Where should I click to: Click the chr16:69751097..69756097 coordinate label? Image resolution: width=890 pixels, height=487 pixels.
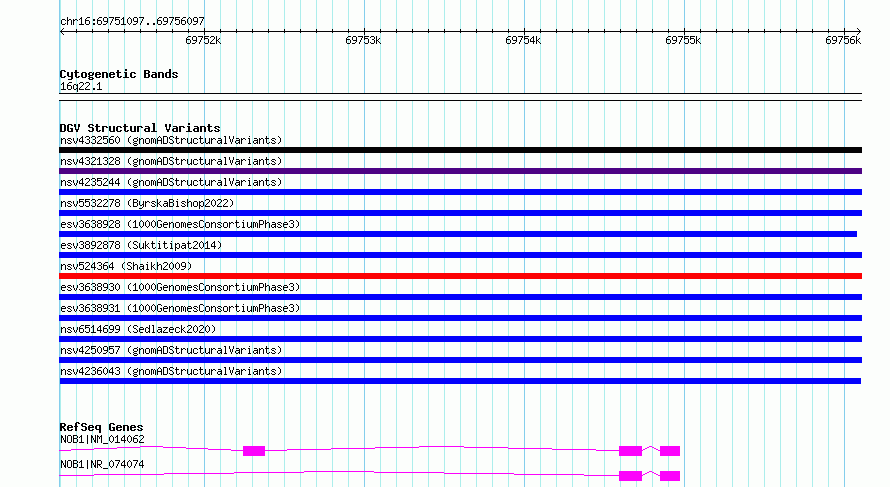[x=132, y=22]
